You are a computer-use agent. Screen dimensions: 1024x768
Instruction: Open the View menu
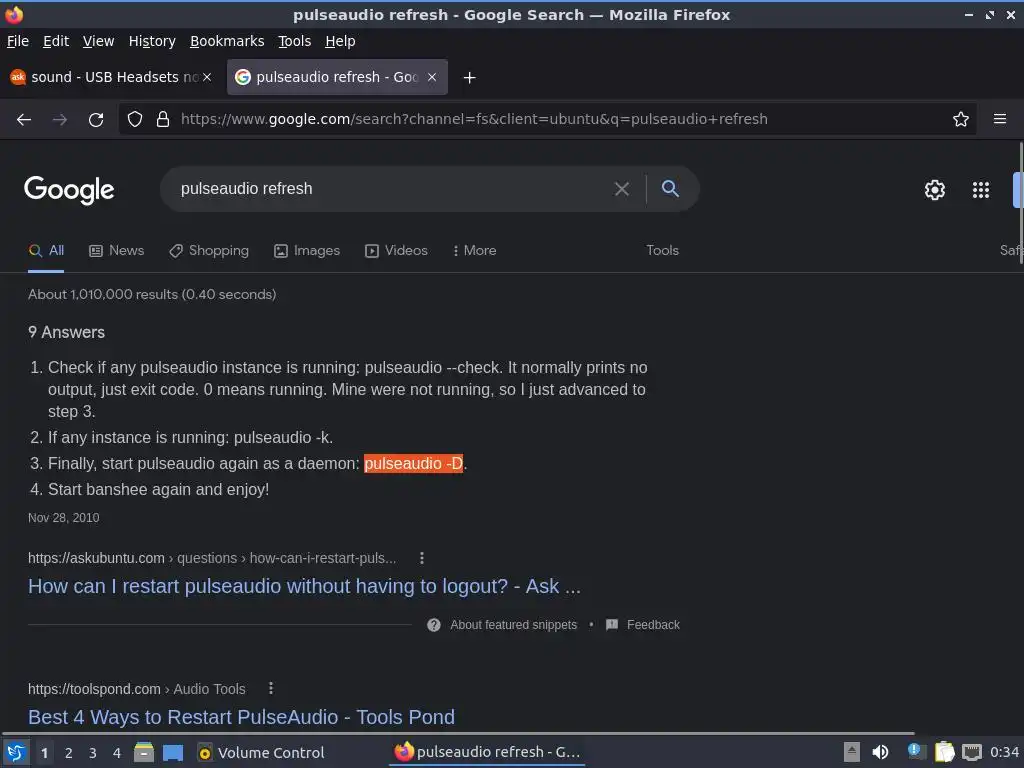tap(99, 41)
